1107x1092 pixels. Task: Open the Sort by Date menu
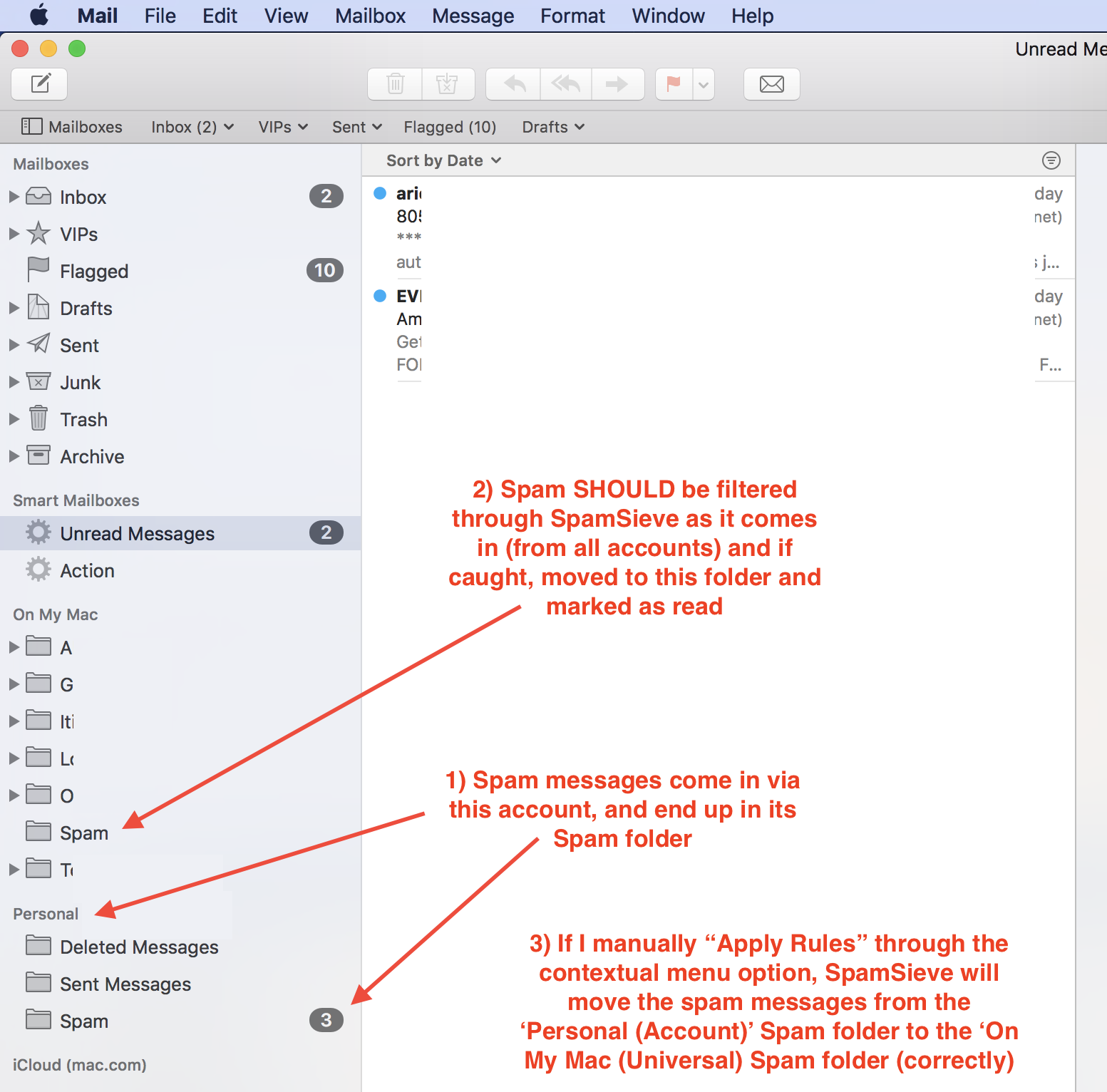(443, 160)
